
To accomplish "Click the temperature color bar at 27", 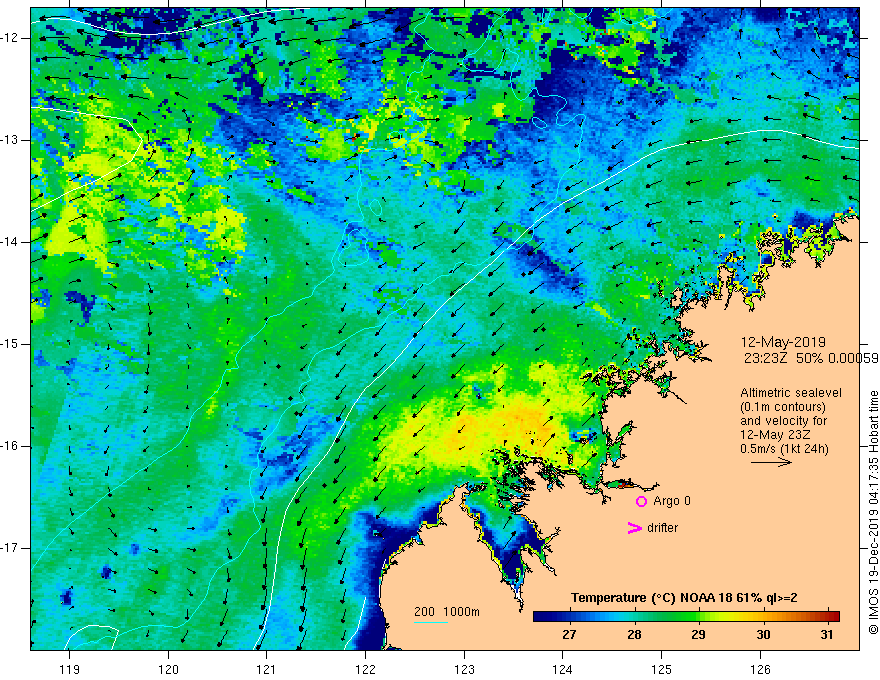I will pos(569,616).
